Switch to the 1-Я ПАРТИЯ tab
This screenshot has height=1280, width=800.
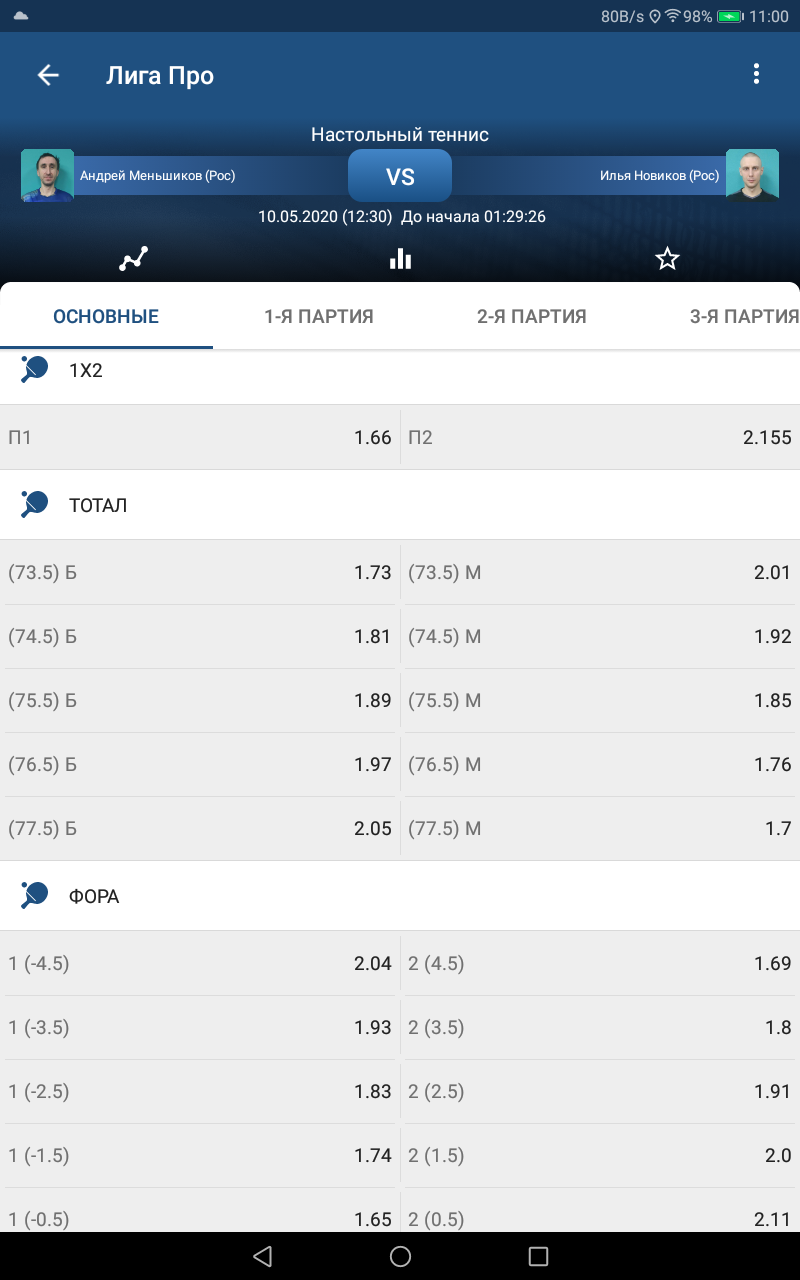click(x=319, y=317)
